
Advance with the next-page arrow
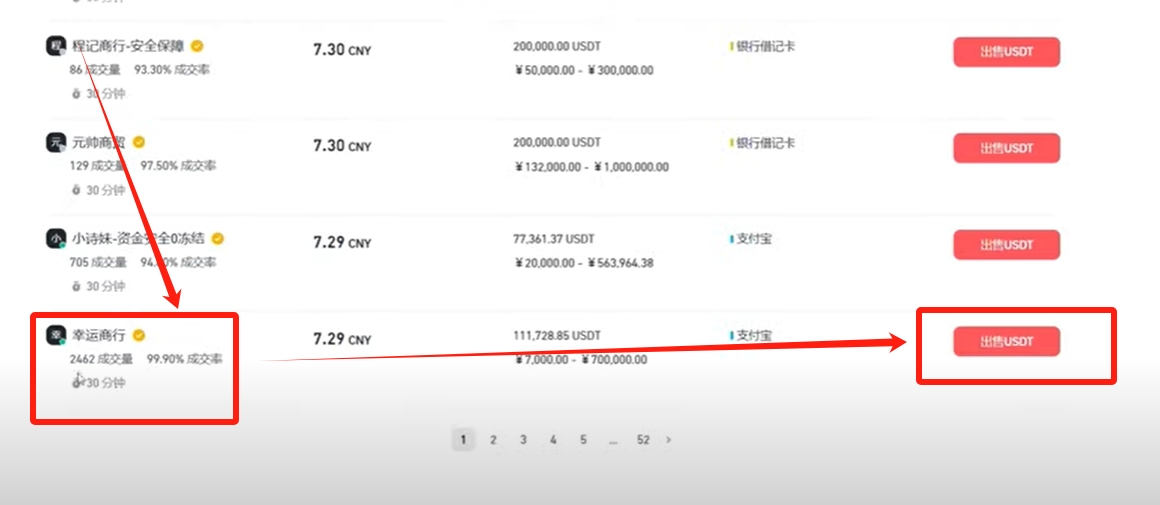(669, 439)
